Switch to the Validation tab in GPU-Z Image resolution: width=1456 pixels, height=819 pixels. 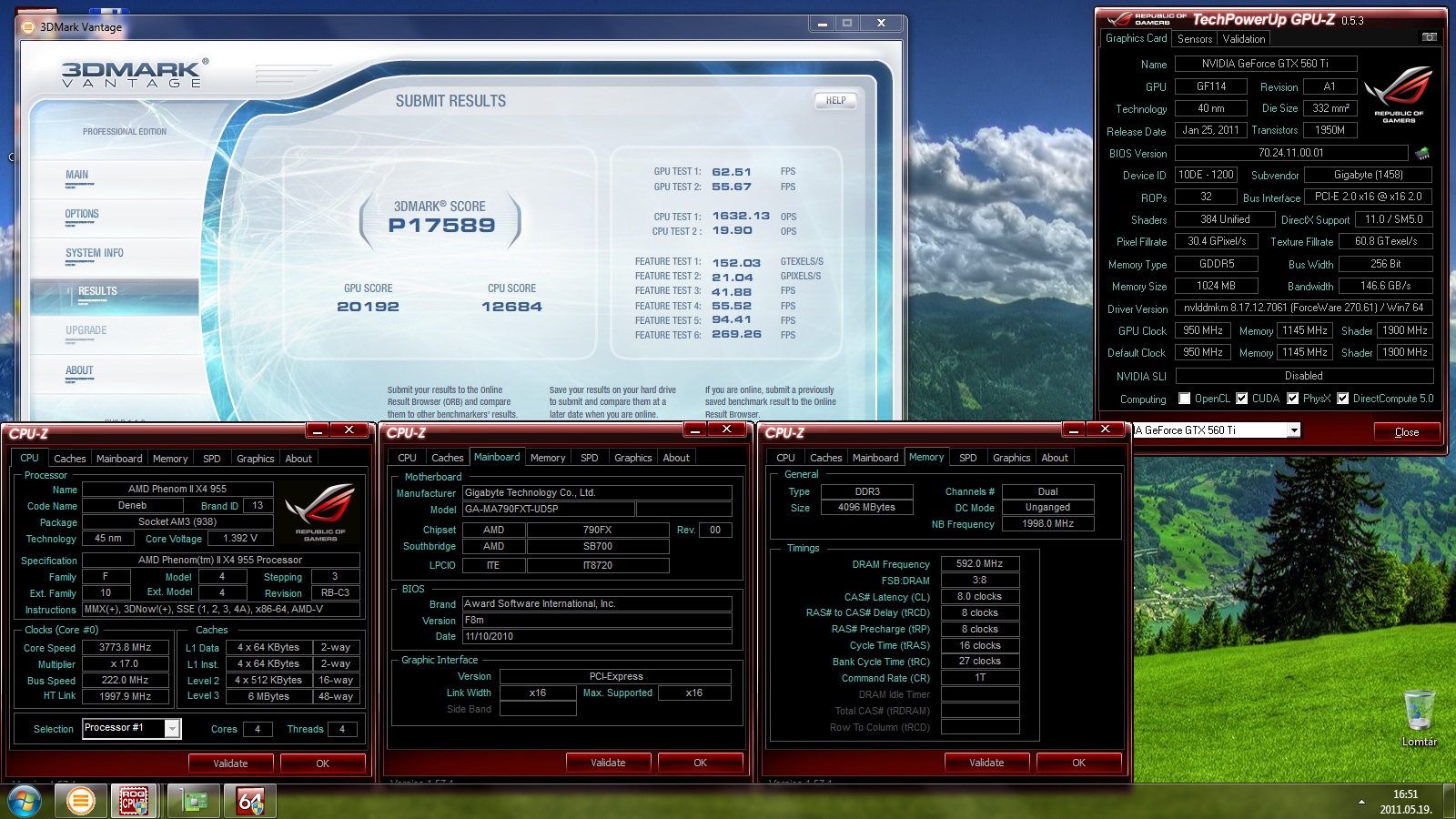pyautogui.click(x=1244, y=39)
